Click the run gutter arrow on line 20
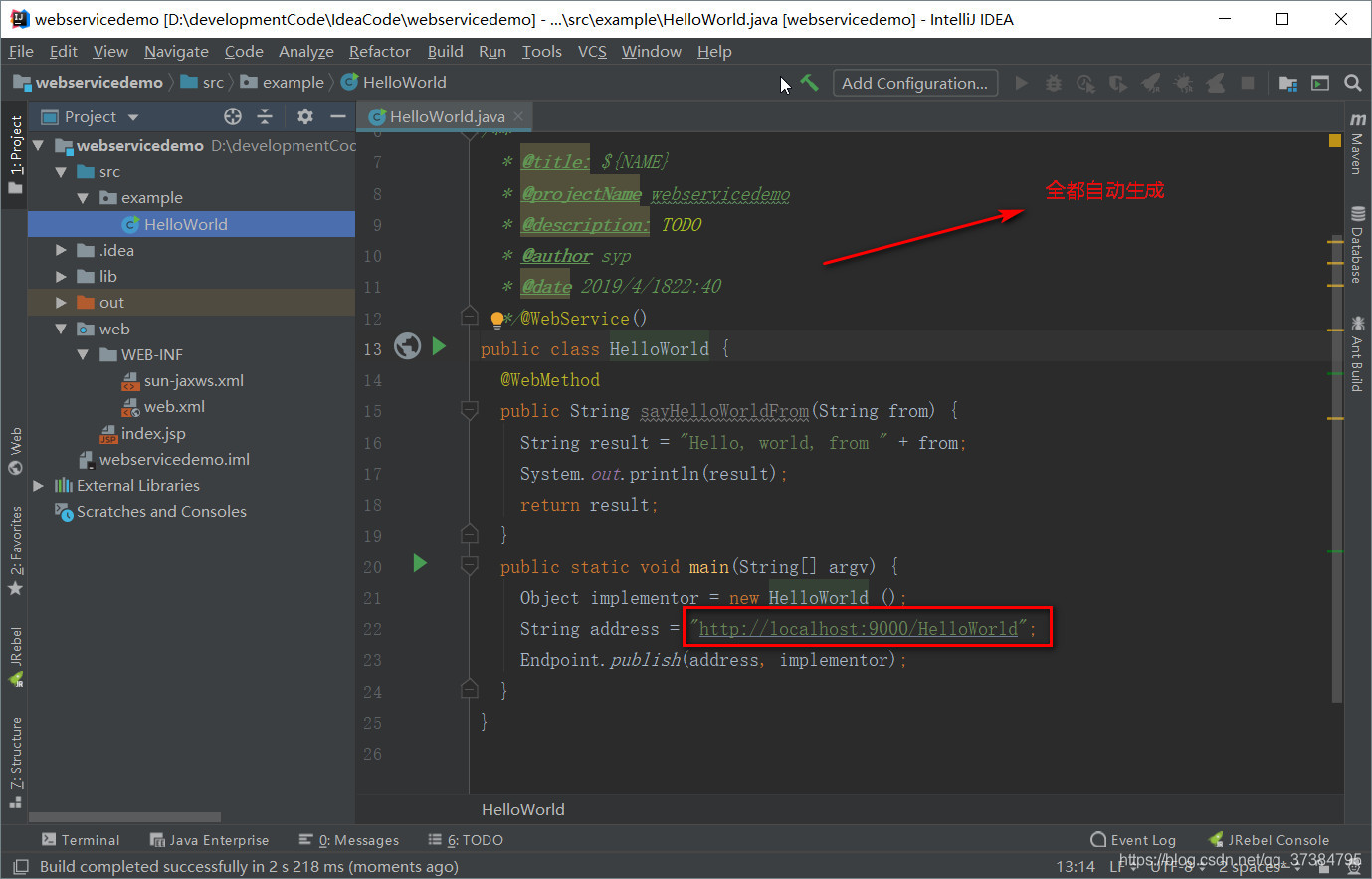 coord(420,564)
